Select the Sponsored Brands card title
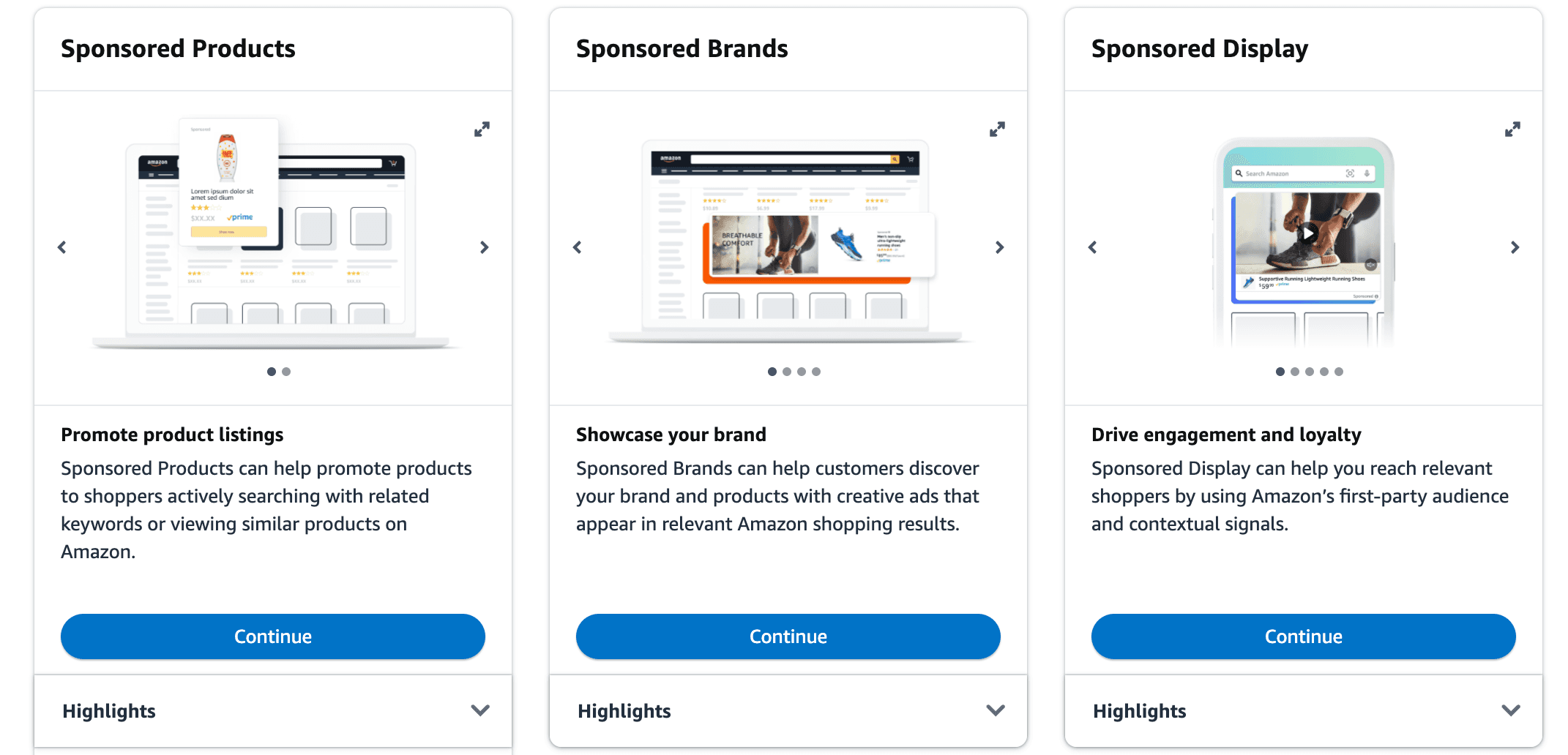Screen dimensions: 1568x755 pyautogui.click(x=682, y=48)
